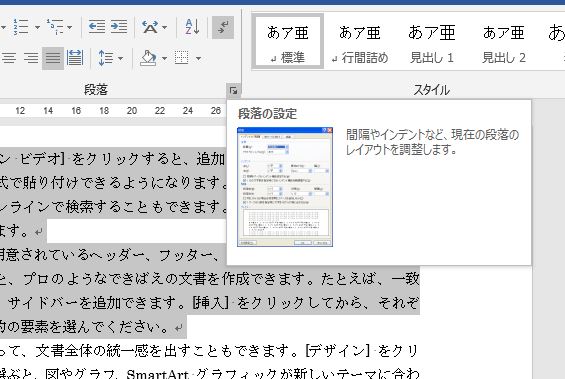The image size is (565, 379).
Task: Center-align the paragraph text
Action: [9, 58]
